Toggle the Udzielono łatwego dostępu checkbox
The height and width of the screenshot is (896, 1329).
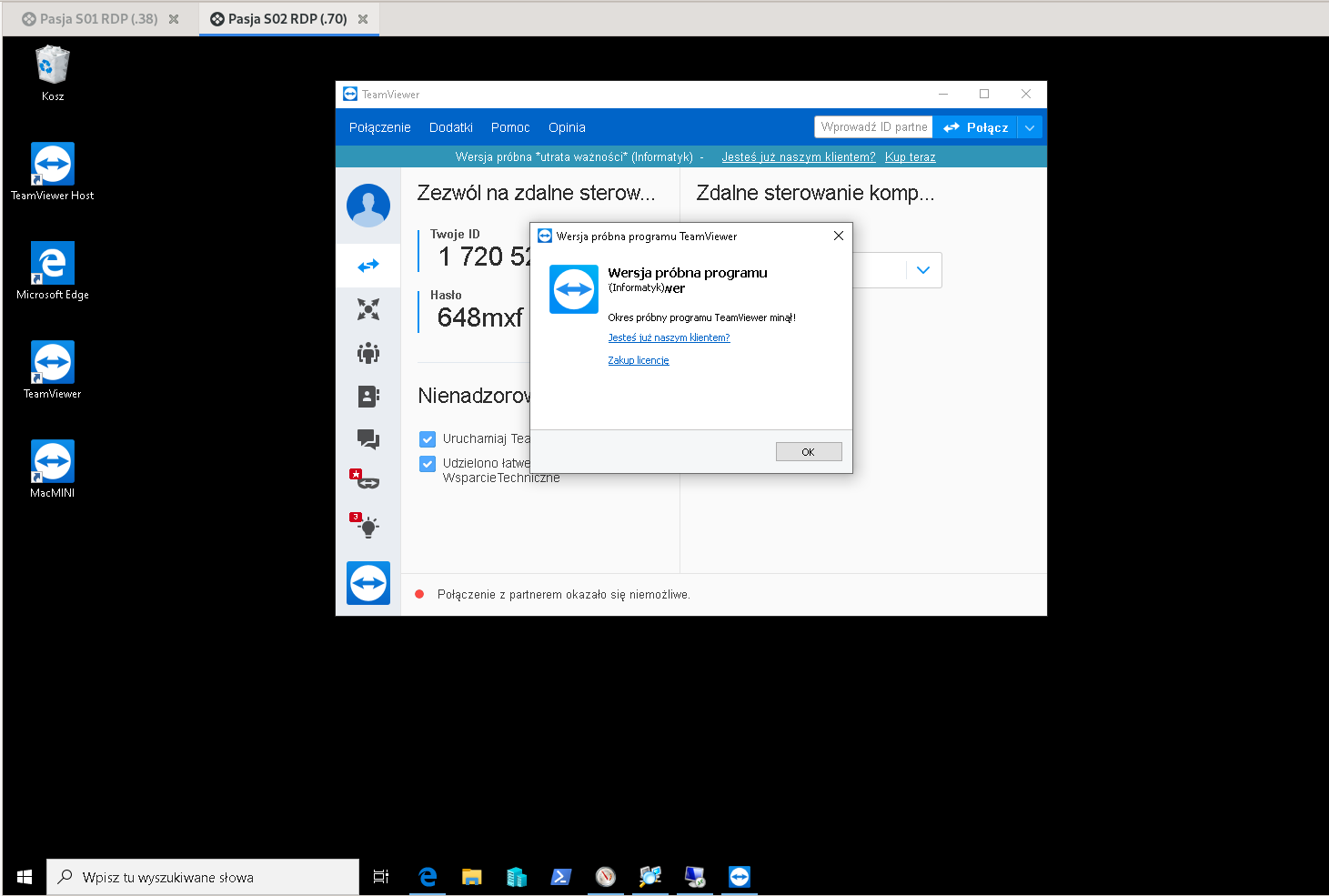tap(428, 464)
